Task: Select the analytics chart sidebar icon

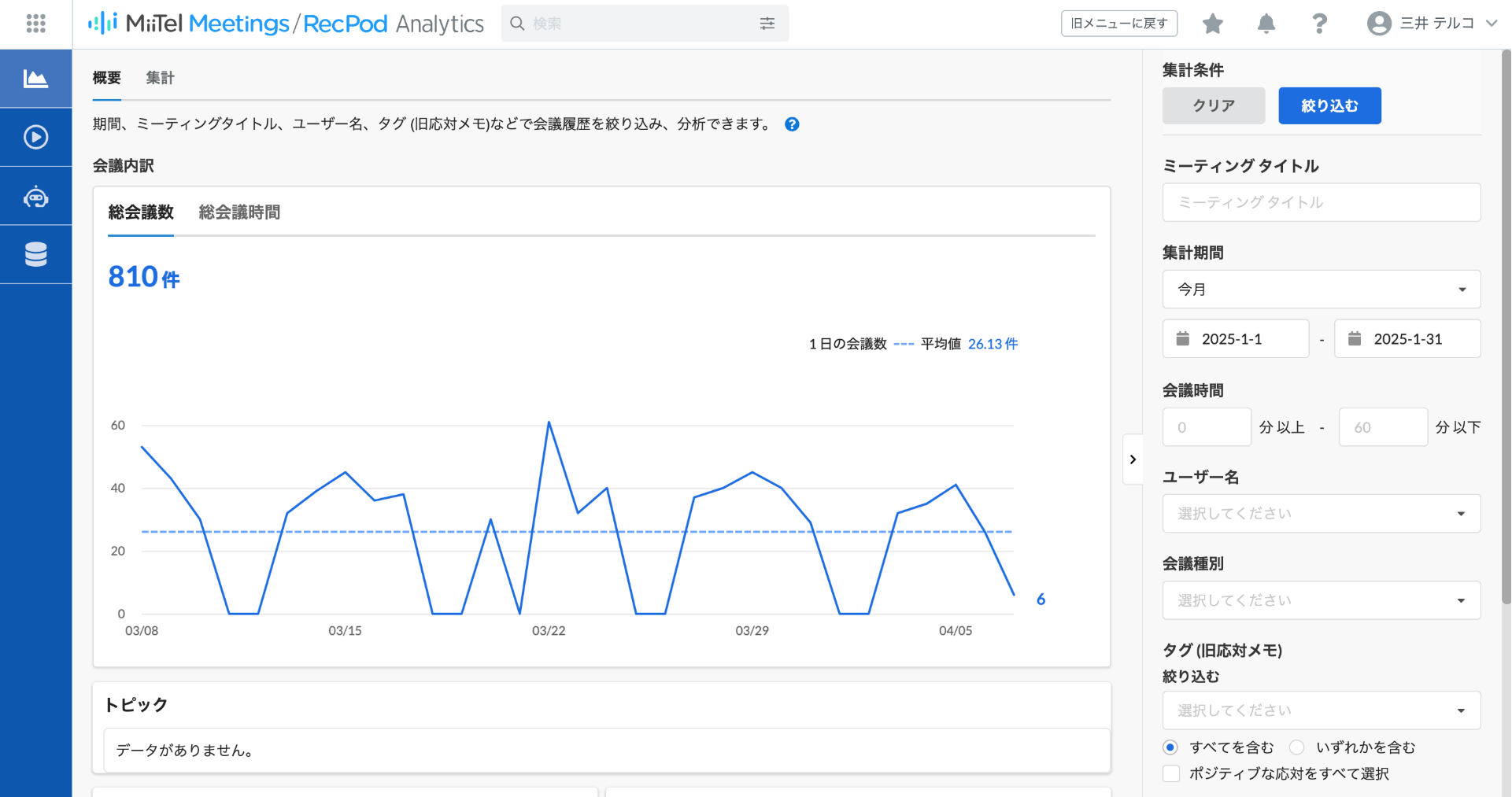Action: click(35, 79)
